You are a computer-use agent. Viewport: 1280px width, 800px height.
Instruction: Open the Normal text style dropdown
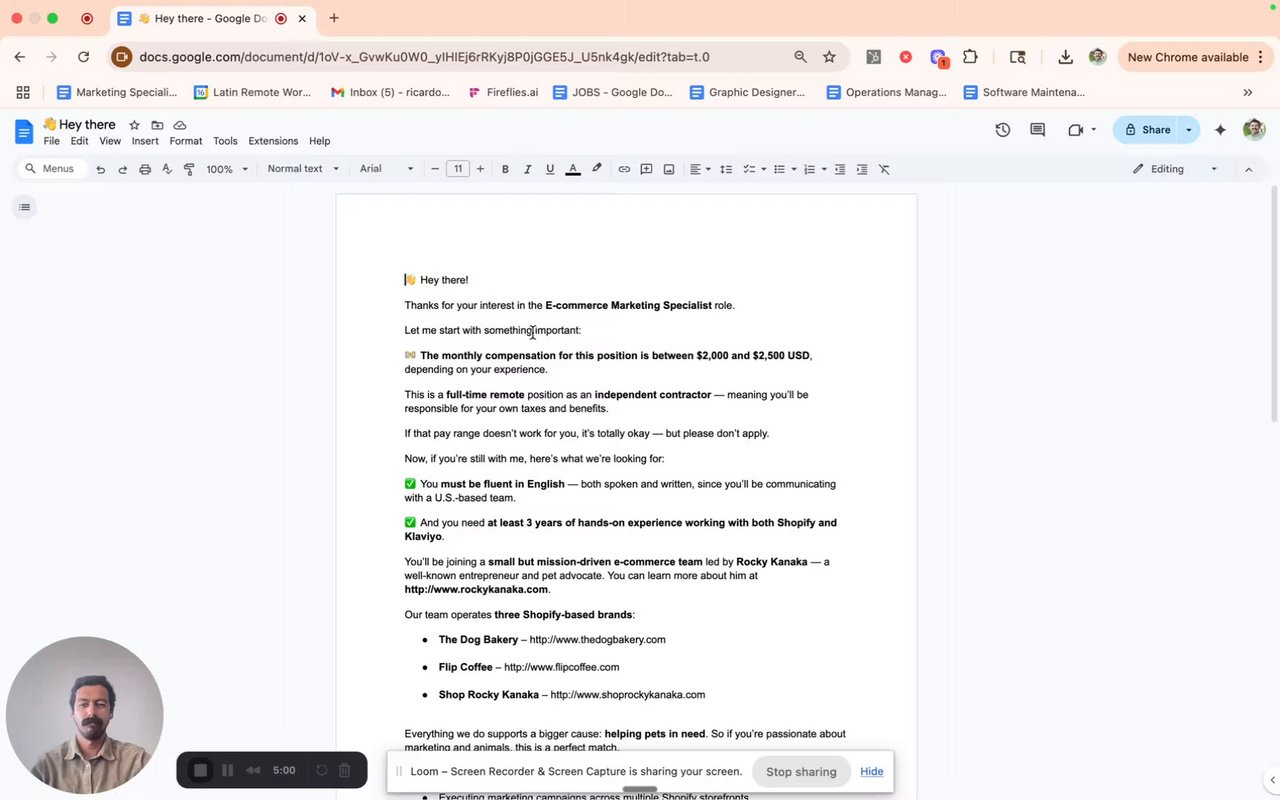tap(303, 169)
